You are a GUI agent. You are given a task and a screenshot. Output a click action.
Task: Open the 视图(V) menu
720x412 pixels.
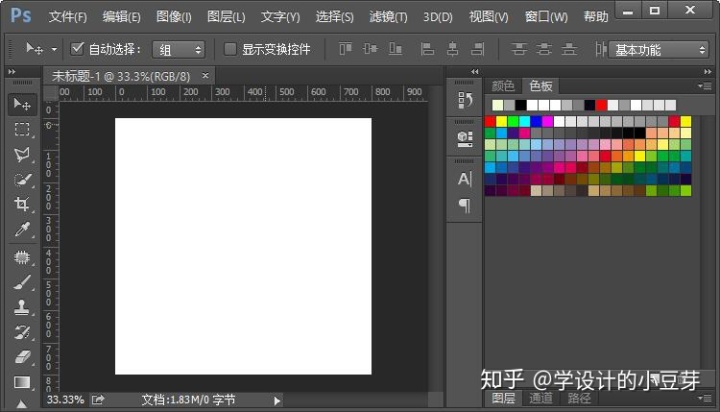[x=489, y=17]
